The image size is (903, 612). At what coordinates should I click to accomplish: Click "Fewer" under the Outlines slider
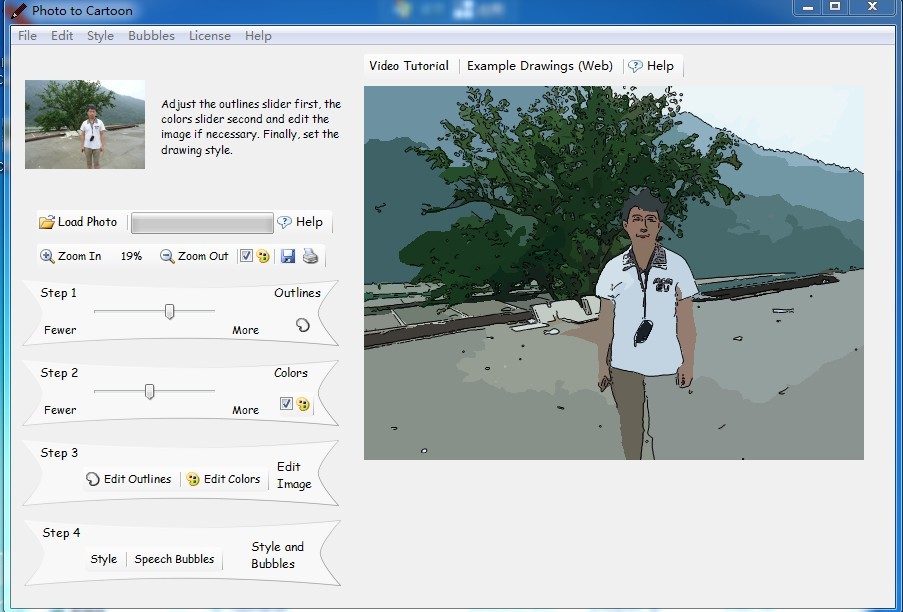[60, 330]
